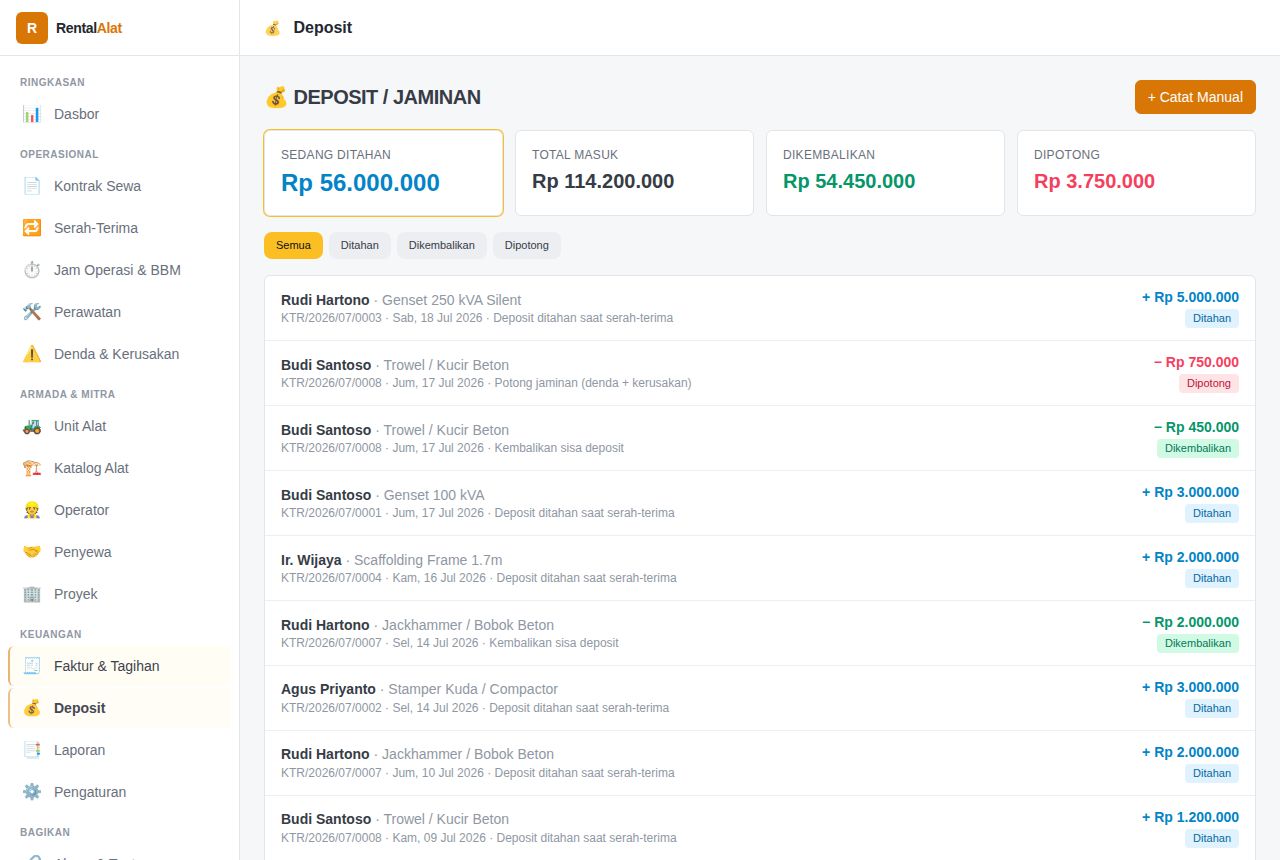Click the Operator worker icon
Image resolution: width=1280 pixels, height=860 pixels.
[32, 510]
